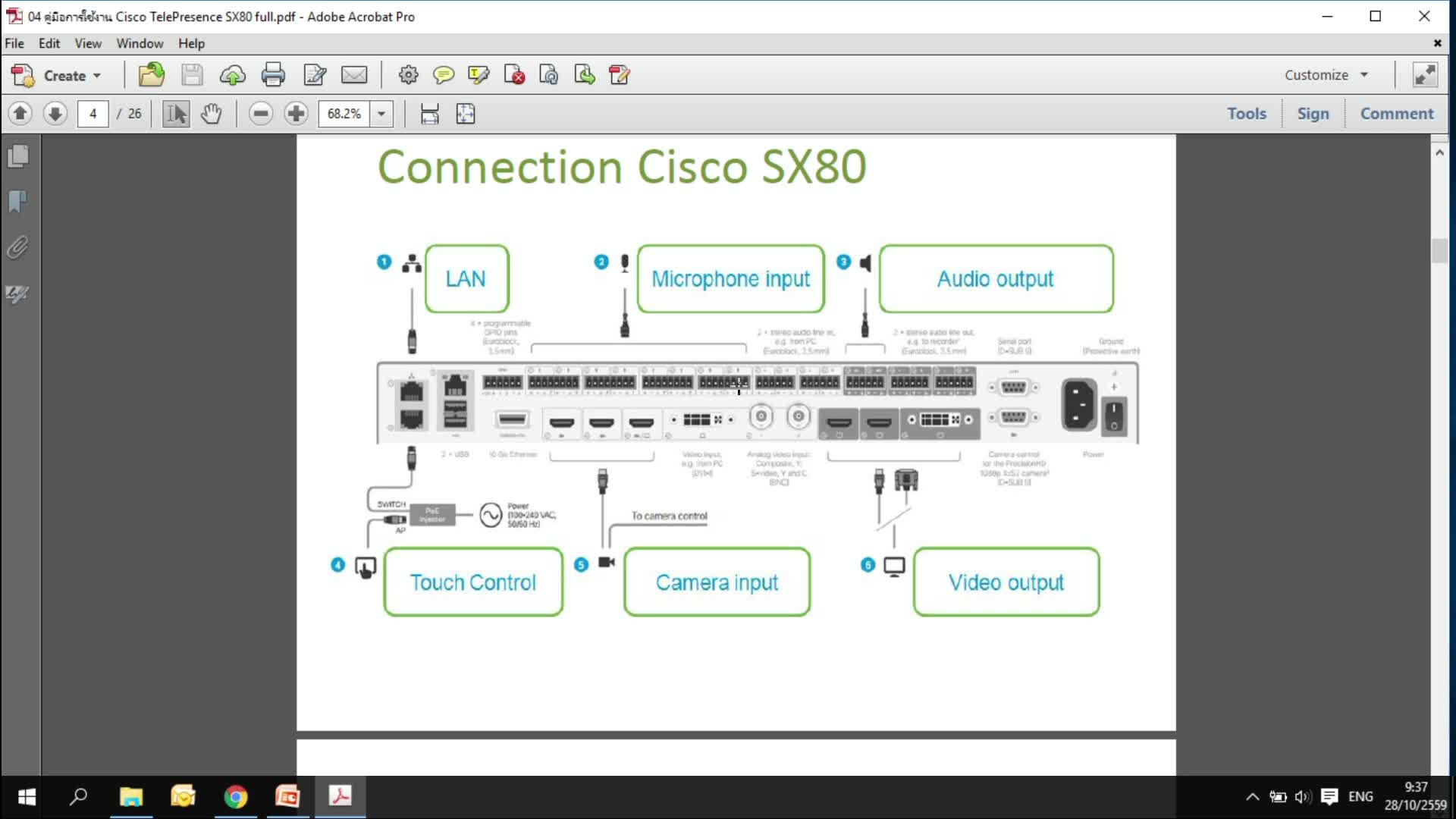Open PowerPoint from taskbar
Image resolution: width=1456 pixels, height=819 pixels.
[x=287, y=797]
